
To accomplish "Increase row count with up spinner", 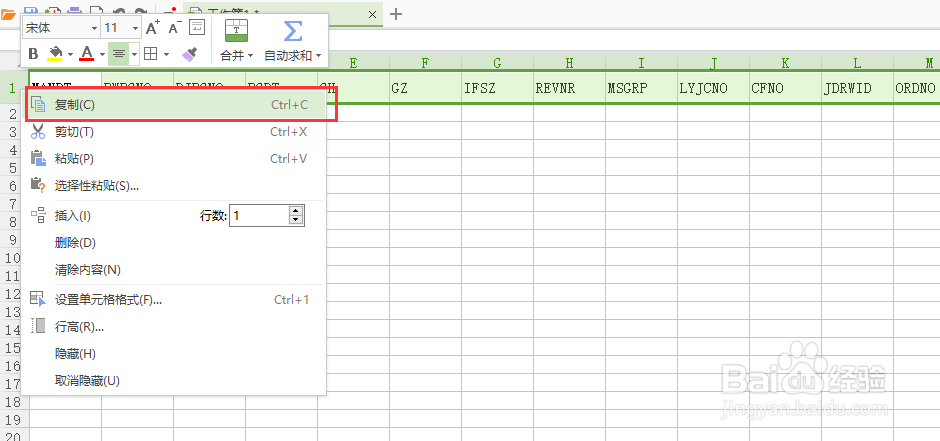I will (x=296, y=211).
